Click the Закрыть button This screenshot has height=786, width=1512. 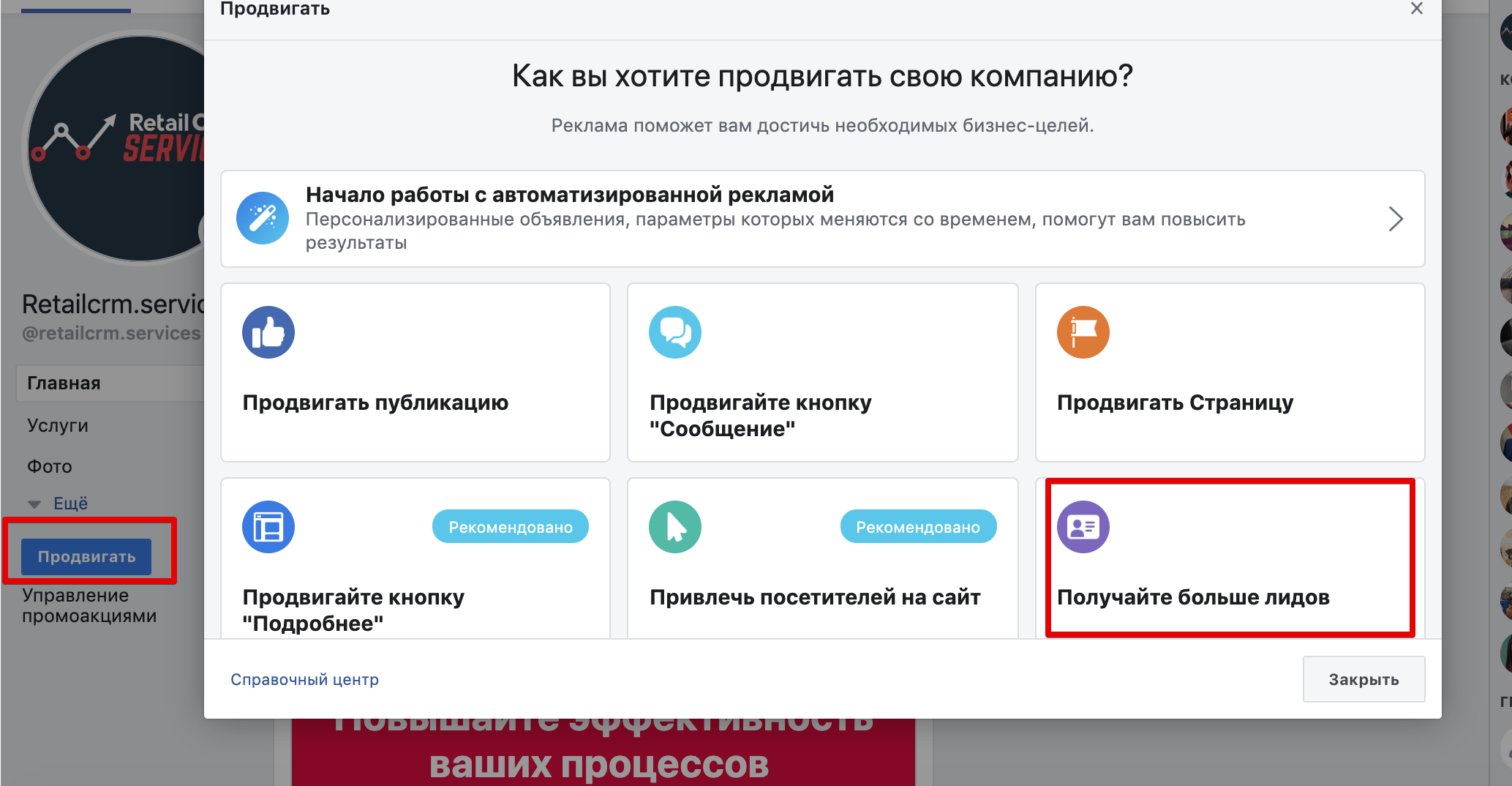[x=1364, y=679]
